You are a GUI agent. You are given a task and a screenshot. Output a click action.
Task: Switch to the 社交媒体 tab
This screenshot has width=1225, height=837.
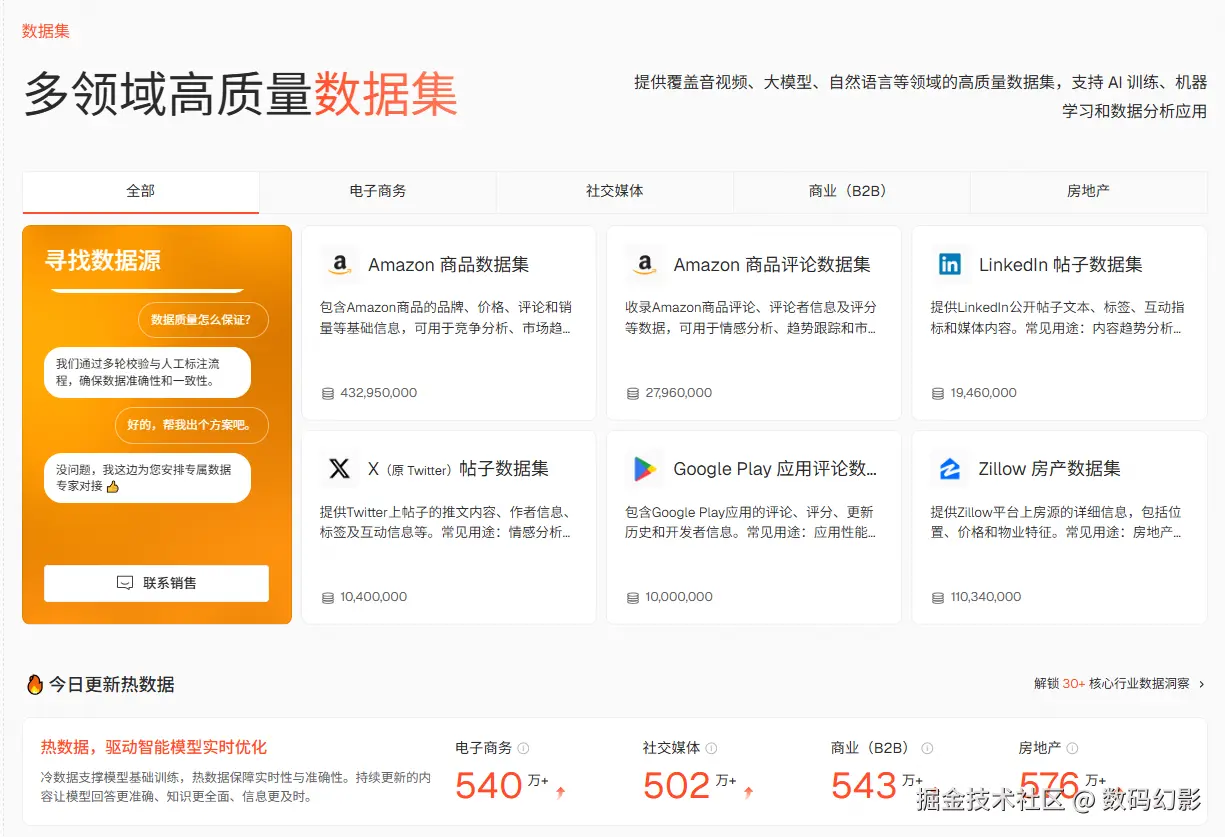click(x=615, y=191)
